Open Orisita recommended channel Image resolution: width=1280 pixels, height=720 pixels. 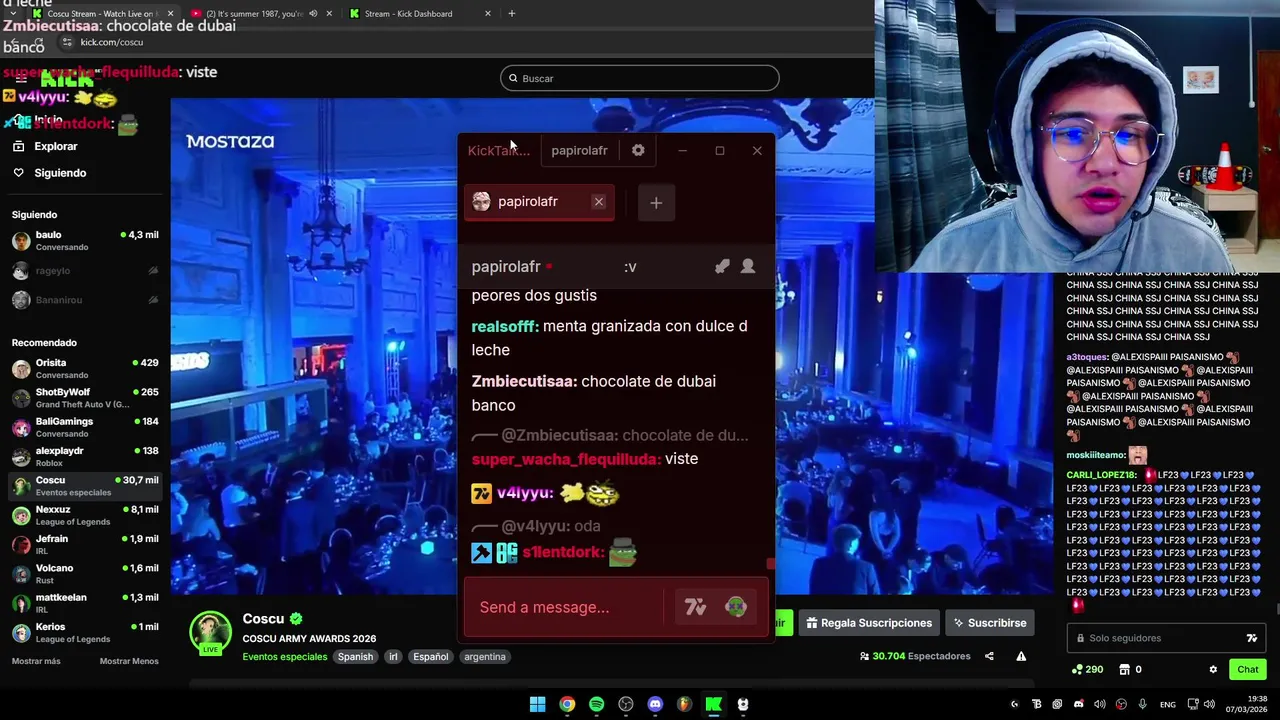tap(85, 369)
